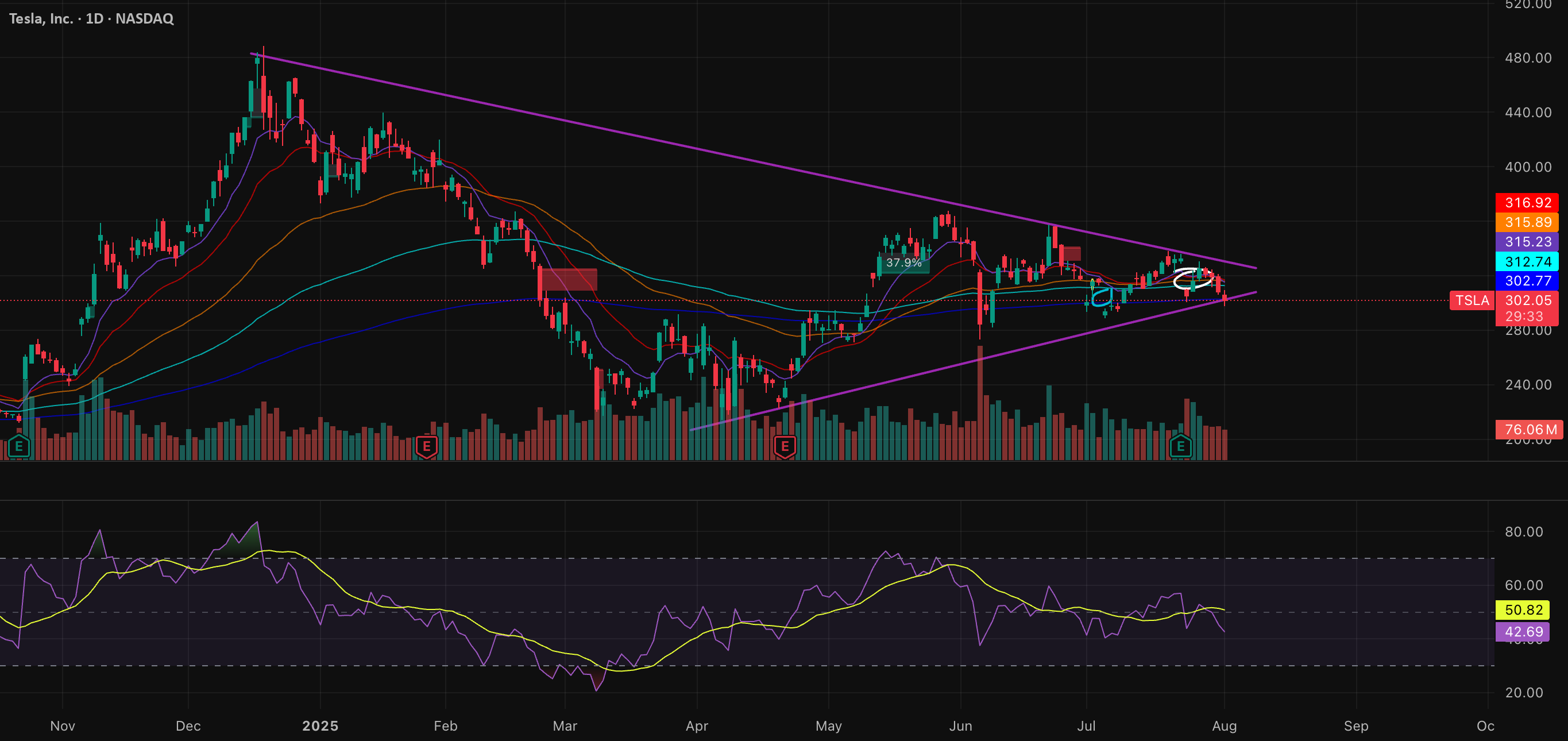Select the white ellipse drawing on the chart

1192,279
